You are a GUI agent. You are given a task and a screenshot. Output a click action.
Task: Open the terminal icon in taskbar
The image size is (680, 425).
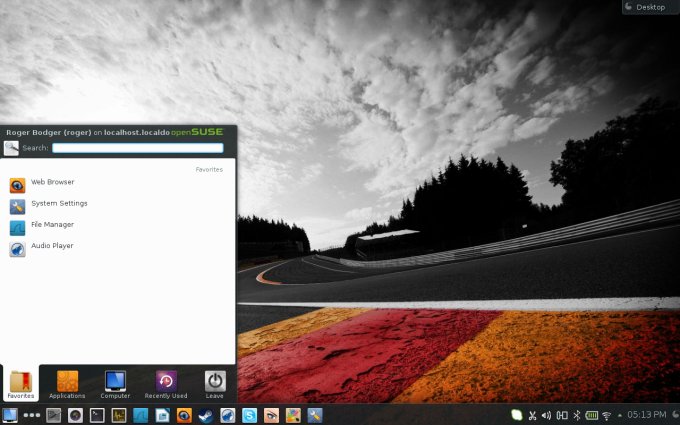click(97, 415)
